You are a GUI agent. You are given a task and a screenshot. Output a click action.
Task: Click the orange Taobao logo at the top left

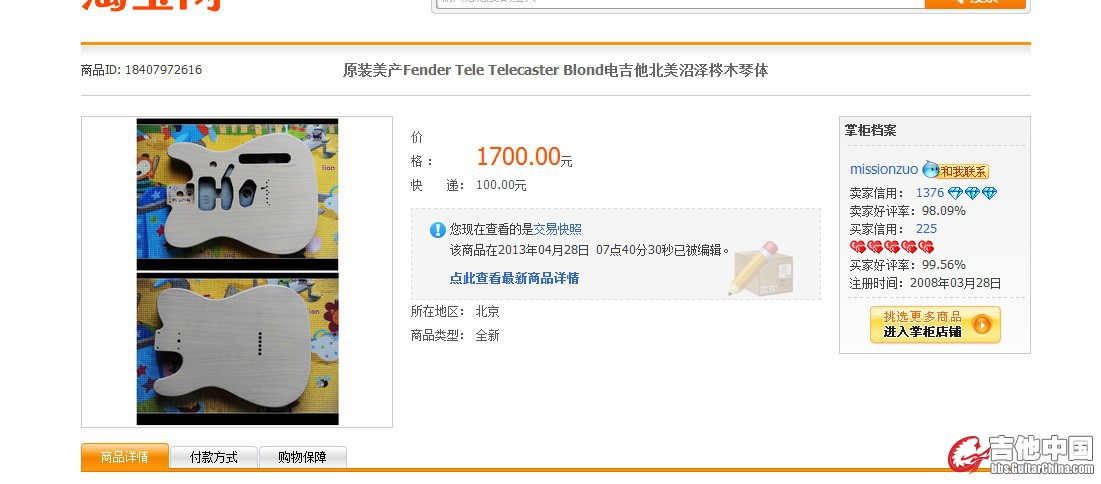(152, 5)
